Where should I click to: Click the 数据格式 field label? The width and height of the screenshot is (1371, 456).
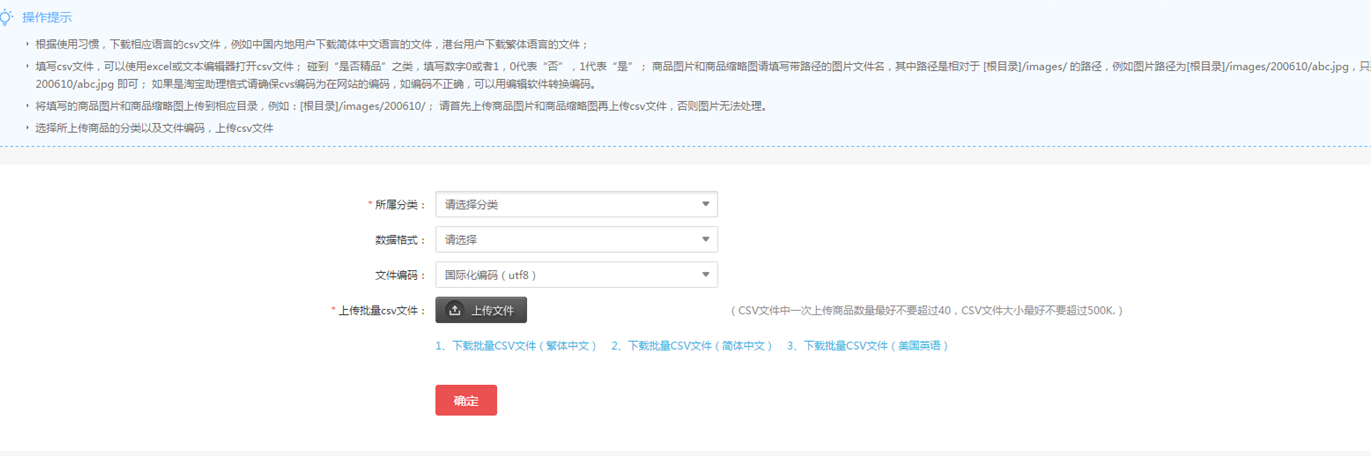tap(400, 240)
